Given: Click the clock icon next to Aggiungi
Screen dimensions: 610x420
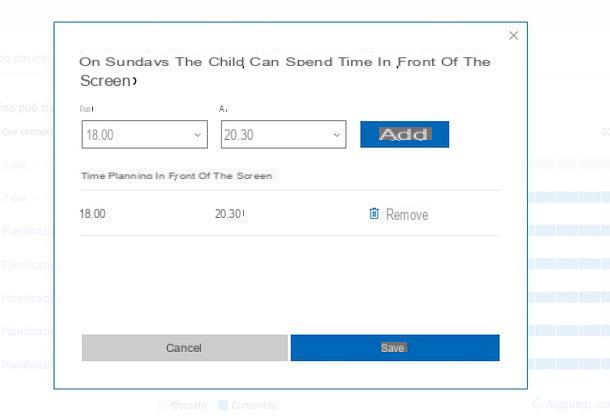Looking at the screenshot, I should coord(537,404).
